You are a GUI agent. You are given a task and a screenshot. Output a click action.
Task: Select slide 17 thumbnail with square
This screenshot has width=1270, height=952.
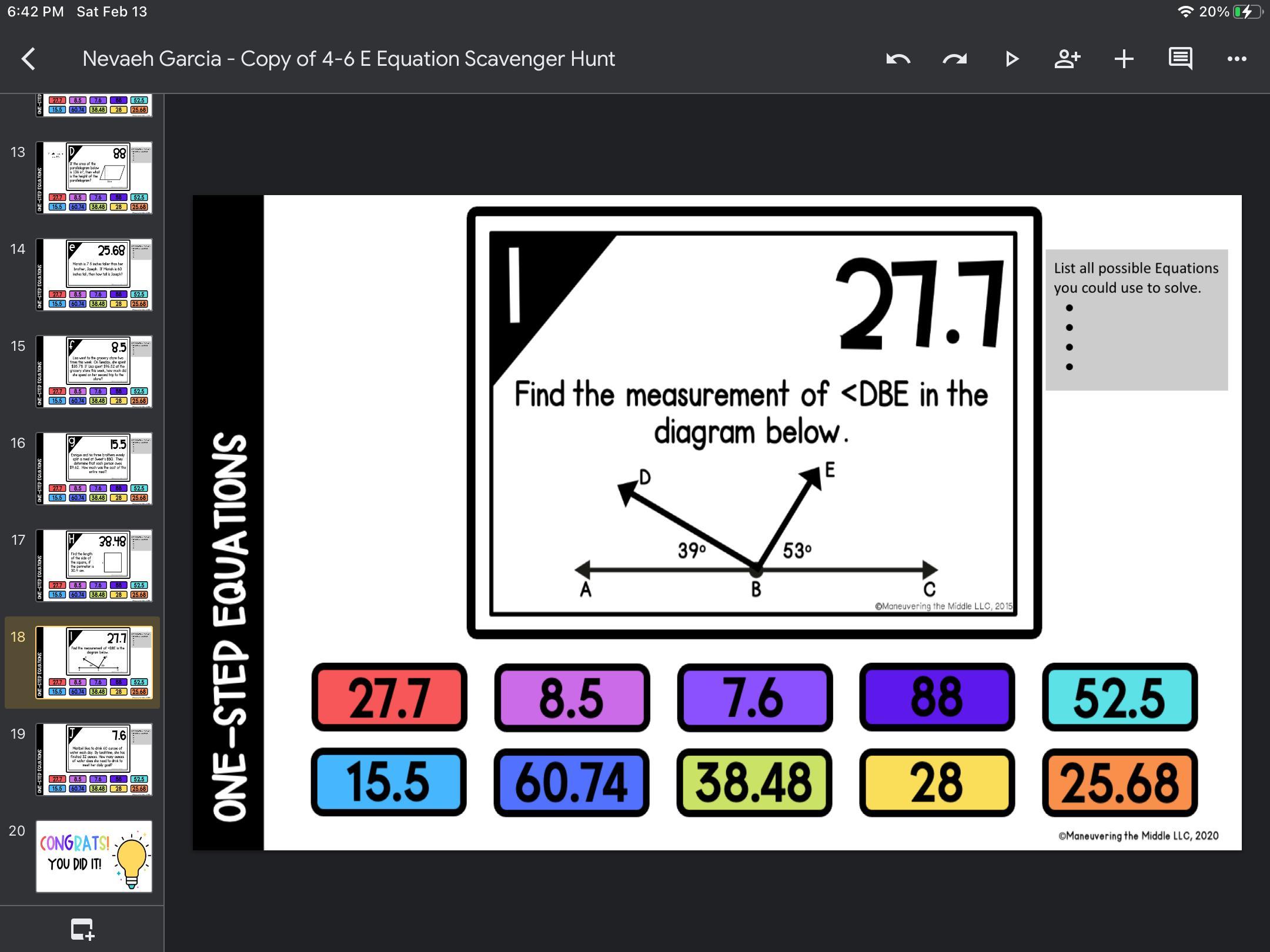pyautogui.click(x=94, y=565)
